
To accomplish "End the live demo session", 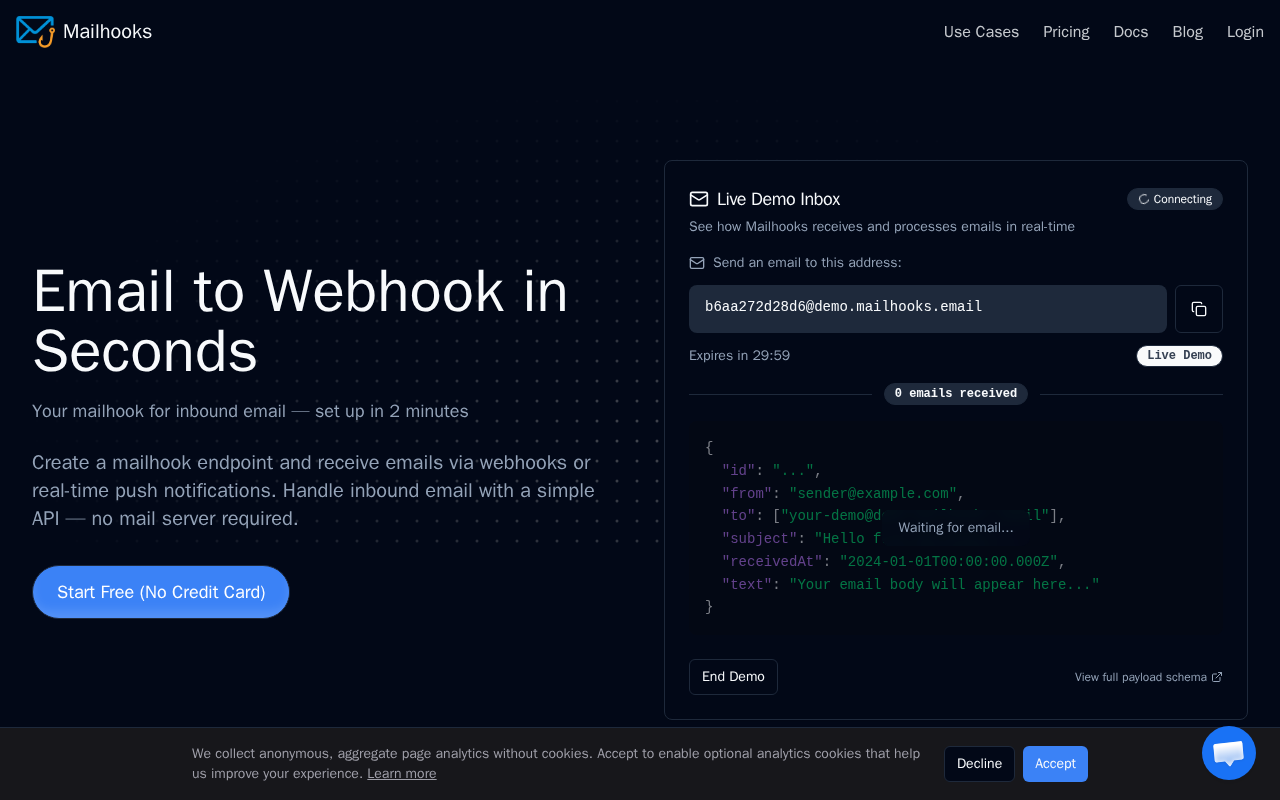I will (x=733, y=677).
